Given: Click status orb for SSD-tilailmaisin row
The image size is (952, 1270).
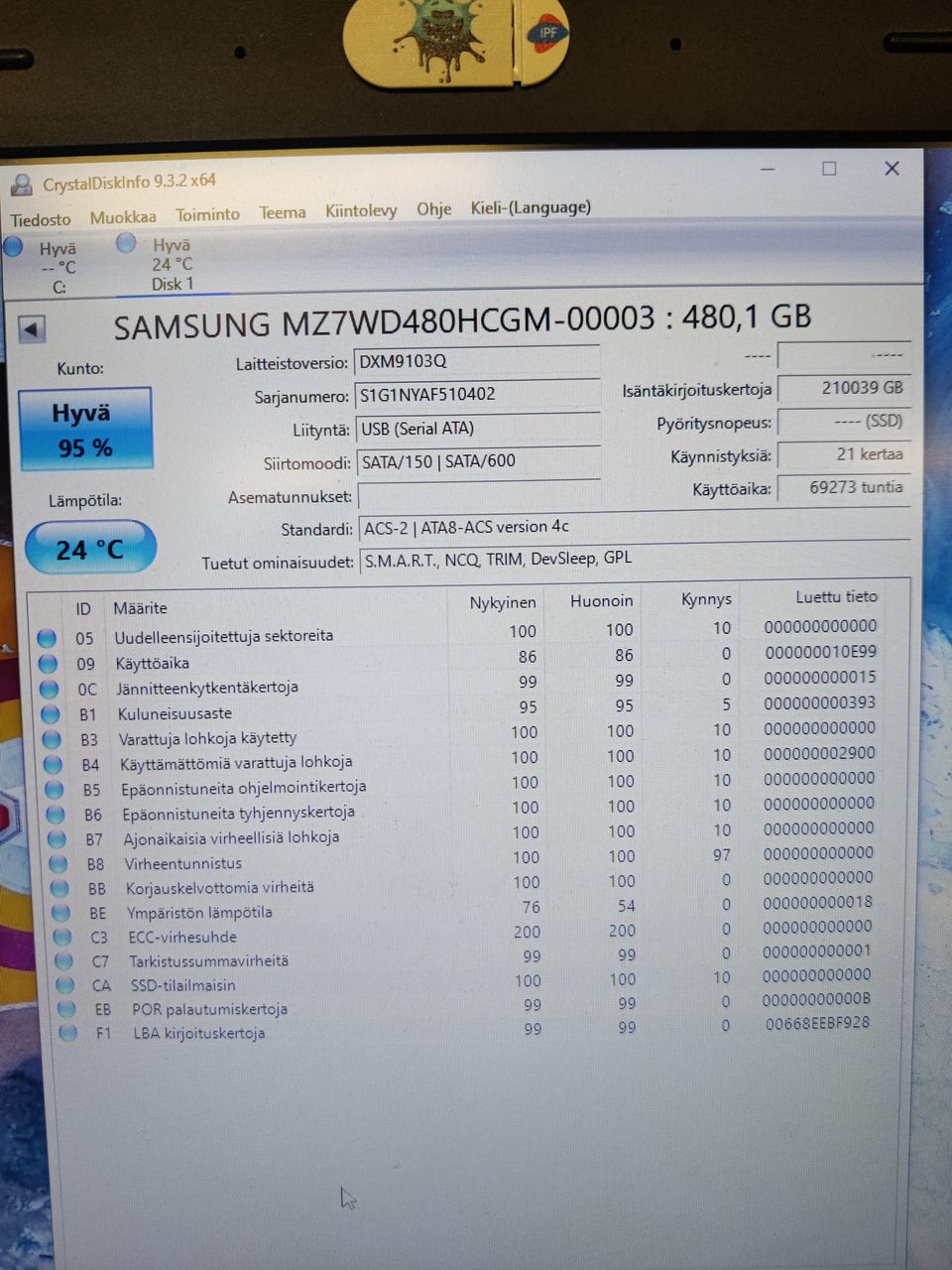Looking at the screenshot, I should [x=65, y=985].
